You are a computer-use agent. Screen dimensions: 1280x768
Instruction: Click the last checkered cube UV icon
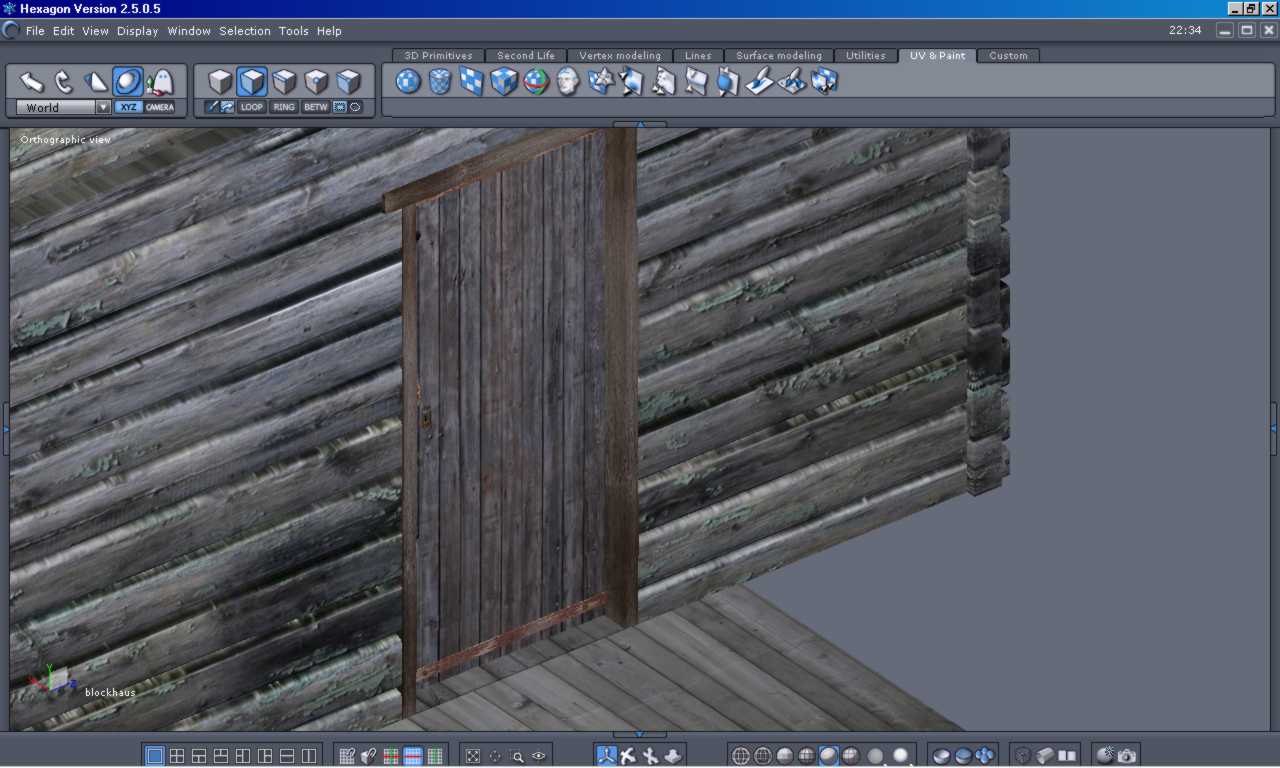pyautogui.click(x=824, y=81)
